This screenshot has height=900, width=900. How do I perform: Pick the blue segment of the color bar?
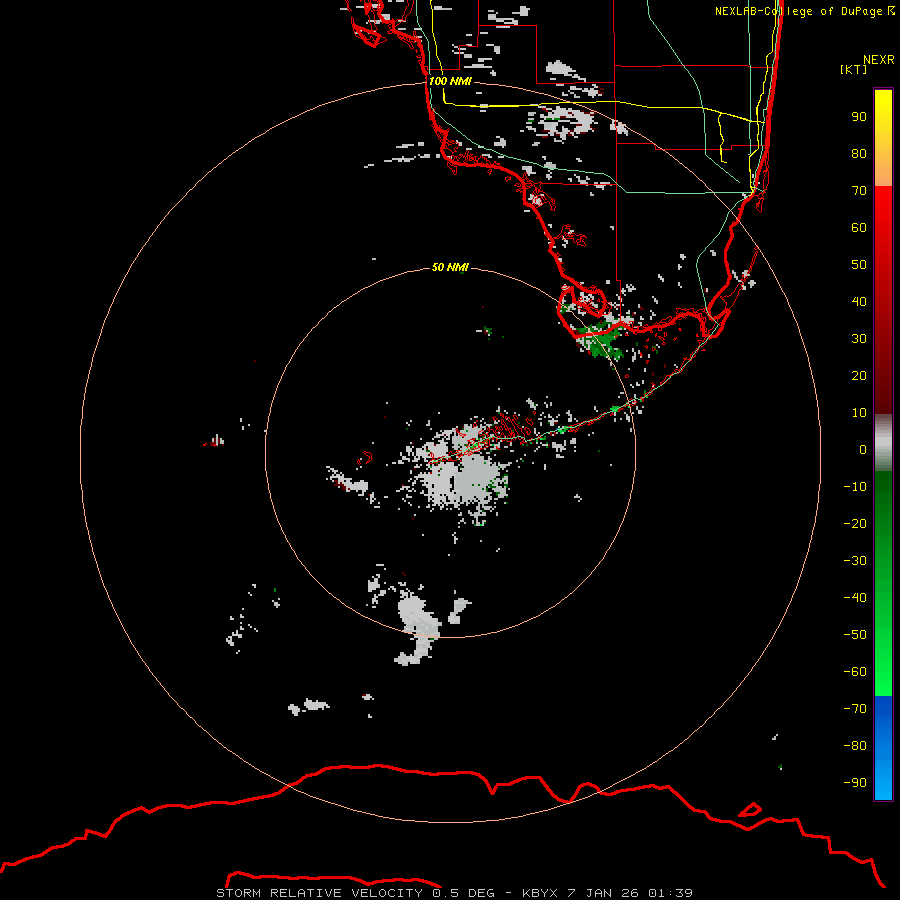[883, 748]
